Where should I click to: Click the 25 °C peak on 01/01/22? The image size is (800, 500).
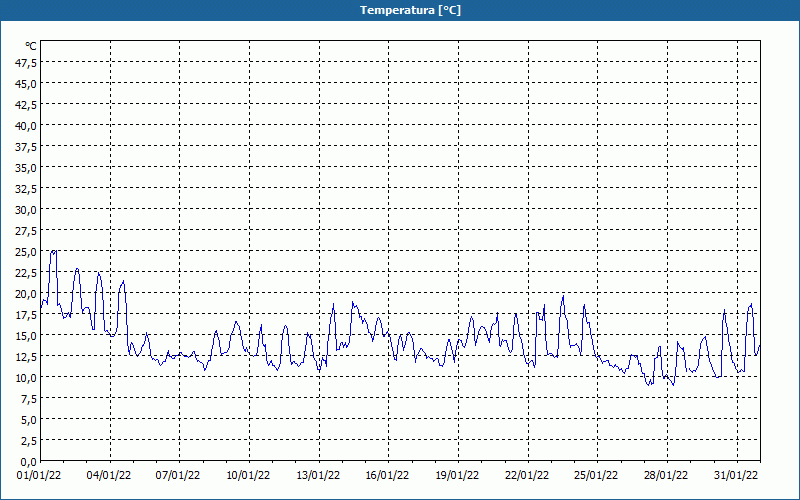point(53,251)
